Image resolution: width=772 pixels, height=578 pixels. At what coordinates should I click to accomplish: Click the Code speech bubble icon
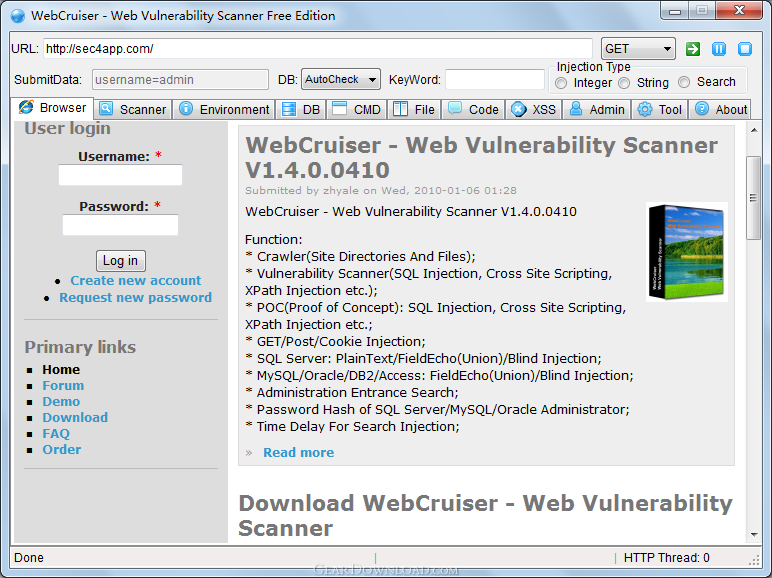[454, 109]
